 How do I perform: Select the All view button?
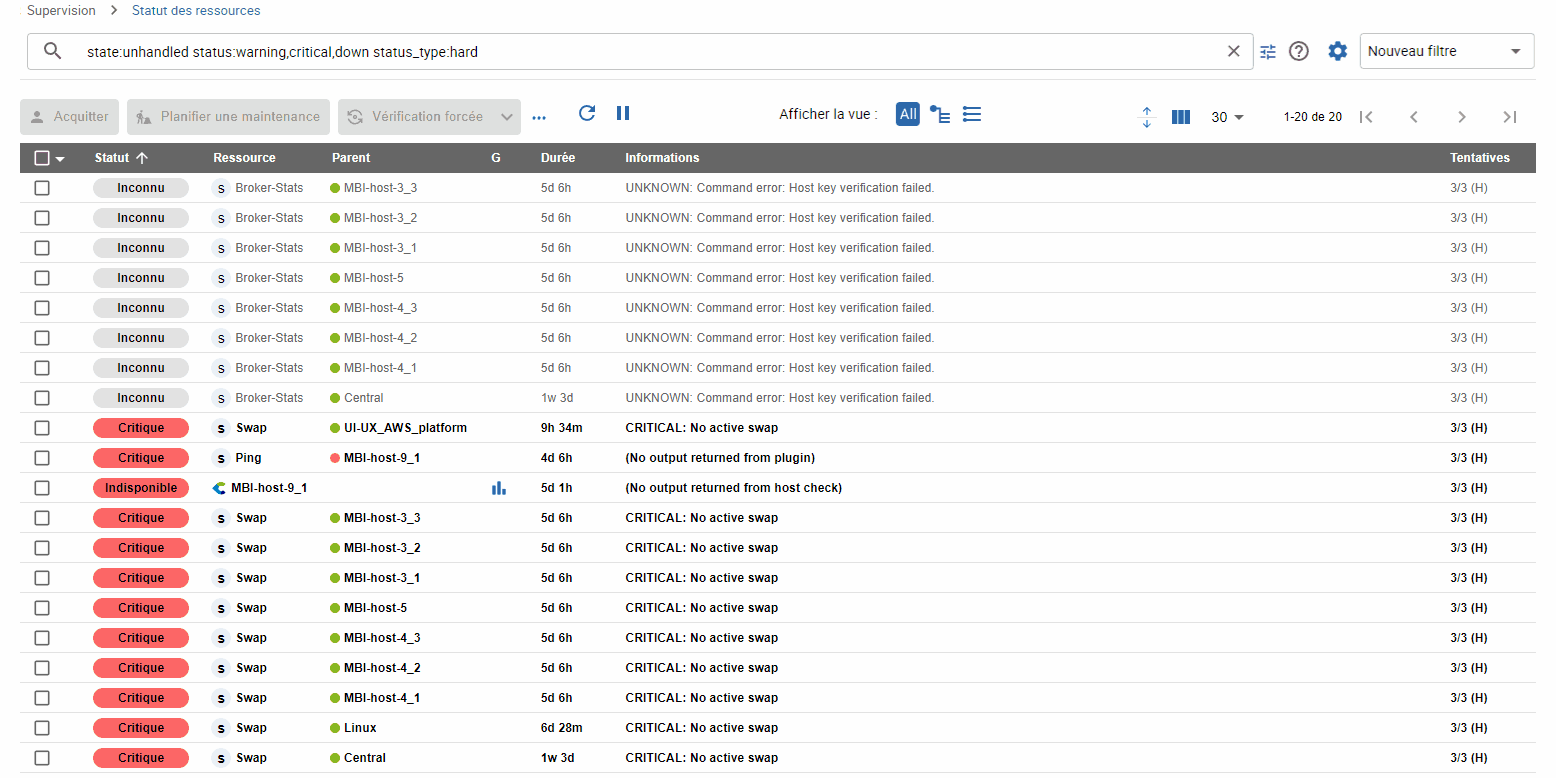pos(908,114)
